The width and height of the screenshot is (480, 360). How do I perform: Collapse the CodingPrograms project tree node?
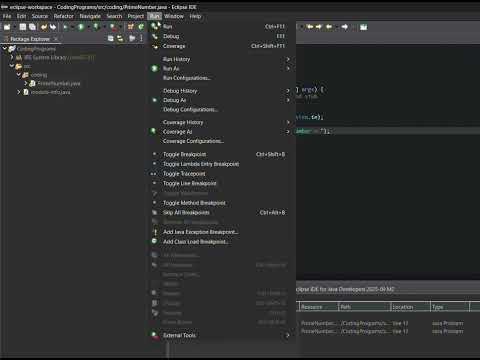click(5, 49)
